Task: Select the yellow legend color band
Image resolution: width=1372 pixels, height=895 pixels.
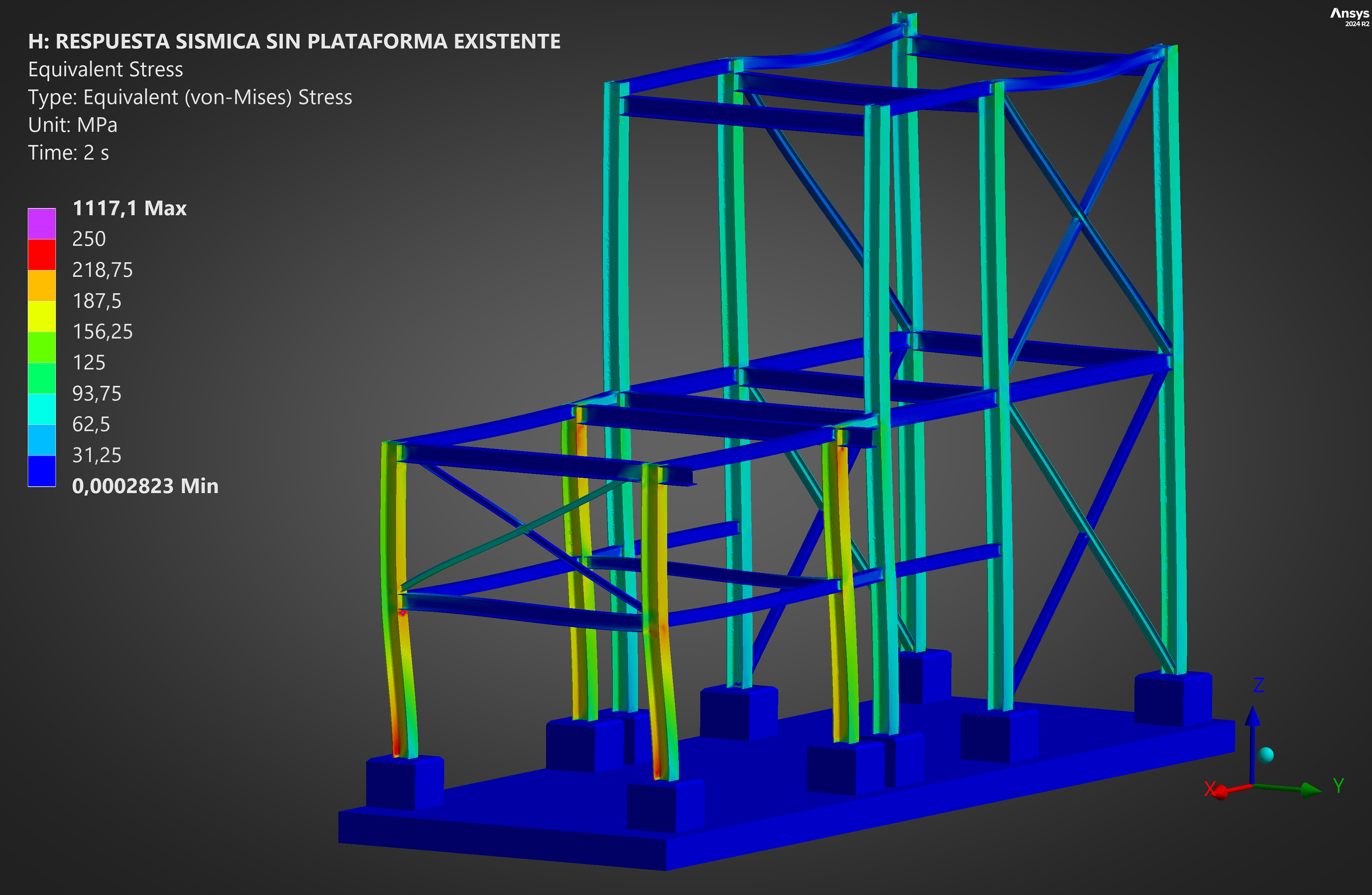Action: point(41,316)
